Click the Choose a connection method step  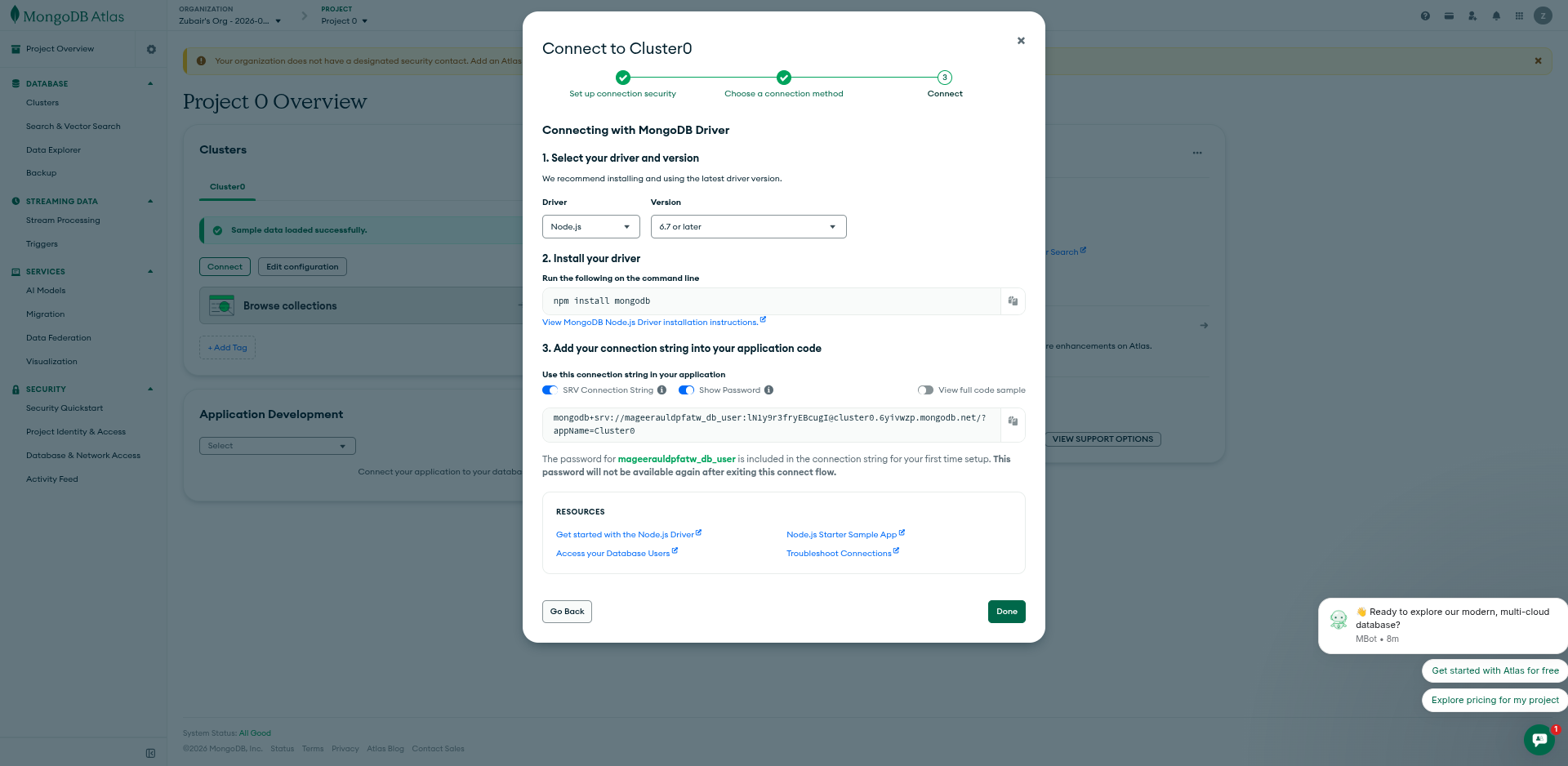coord(783,94)
